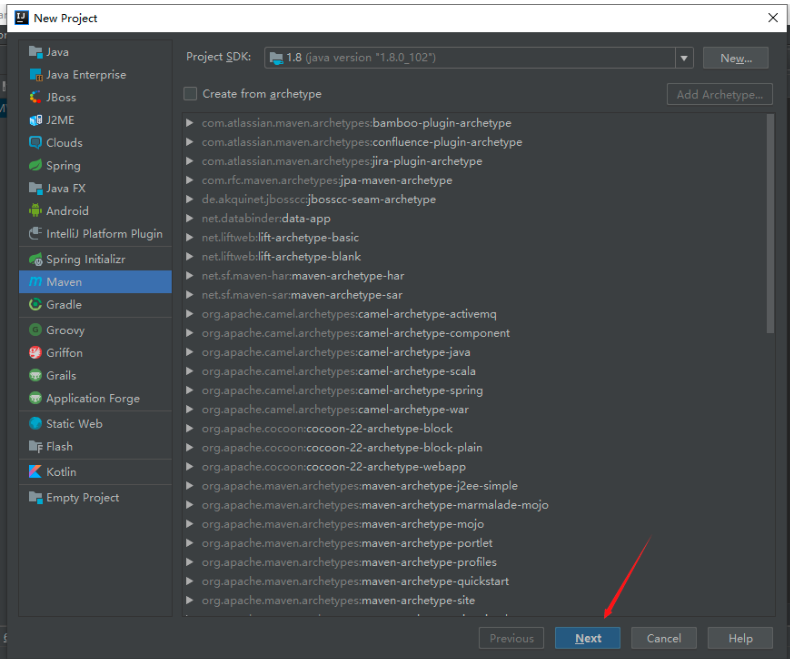Image resolution: width=790 pixels, height=659 pixels.
Task: Select Spring Initializr label
Action: 86,259
